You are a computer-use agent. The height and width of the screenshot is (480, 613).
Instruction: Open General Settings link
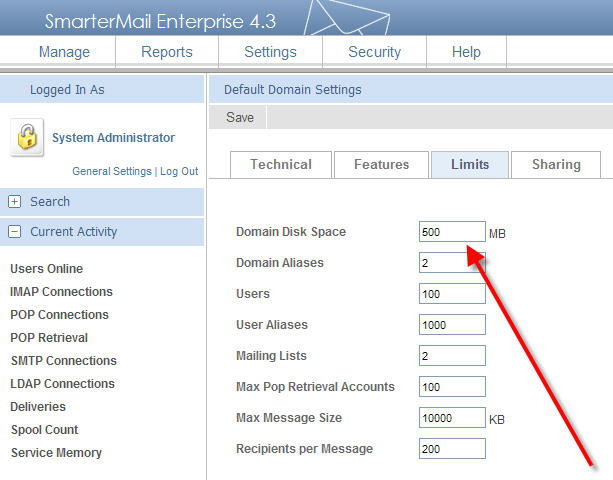(x=112, y=171)
